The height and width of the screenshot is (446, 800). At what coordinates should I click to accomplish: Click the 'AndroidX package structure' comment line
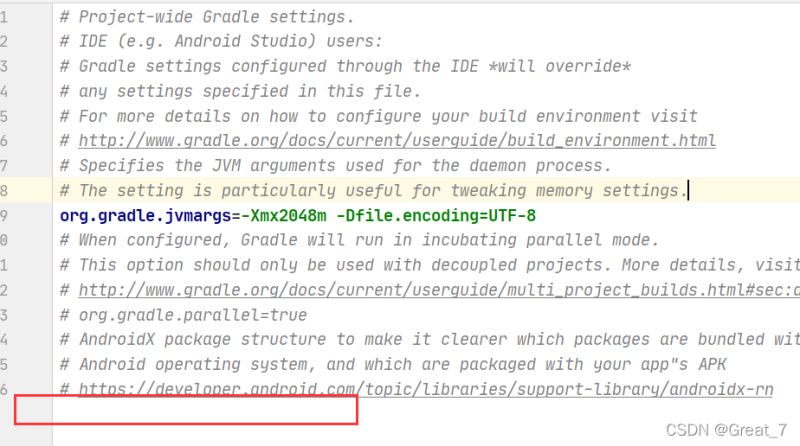click(x=430, y=339)
